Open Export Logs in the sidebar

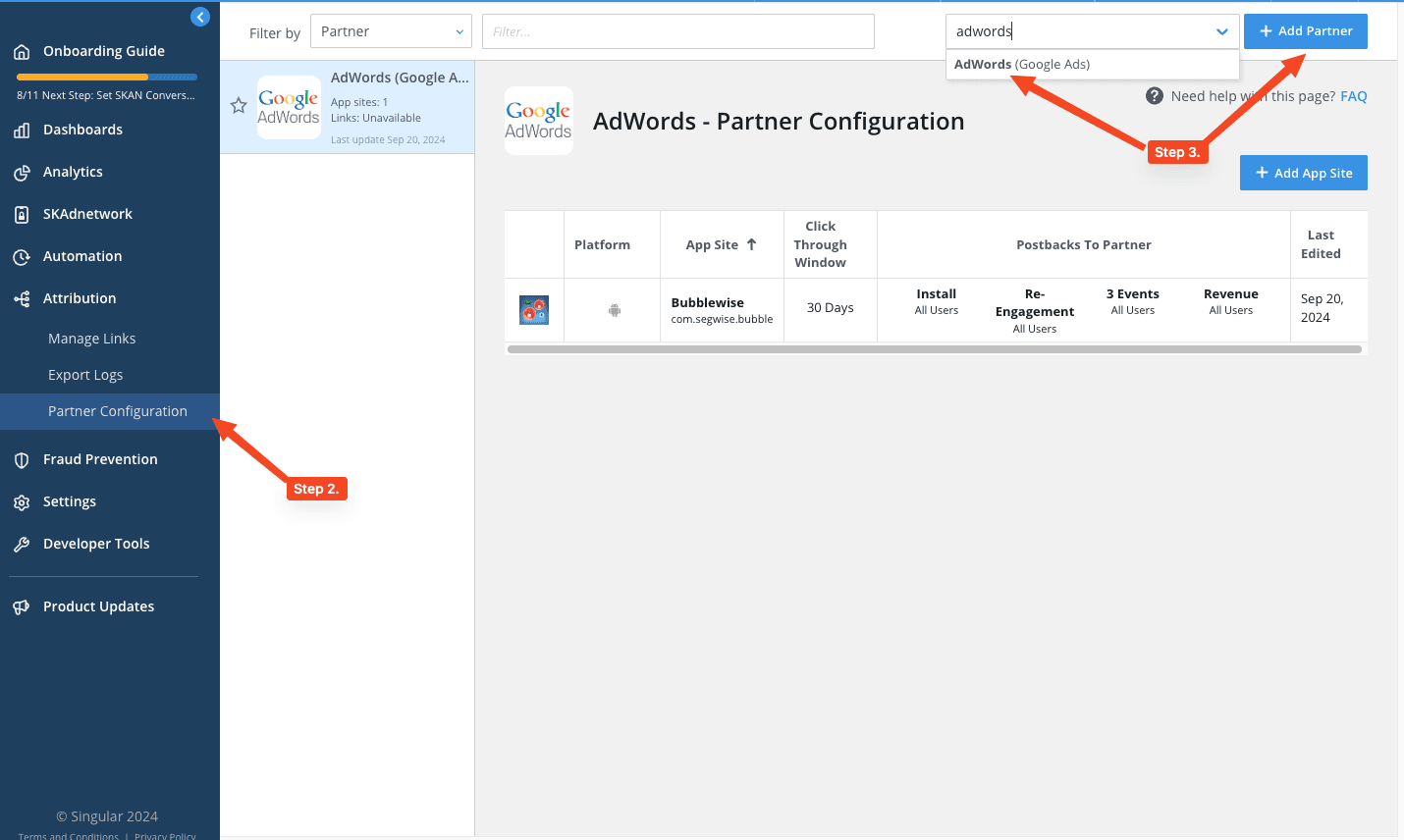click(x=85, y=375)
